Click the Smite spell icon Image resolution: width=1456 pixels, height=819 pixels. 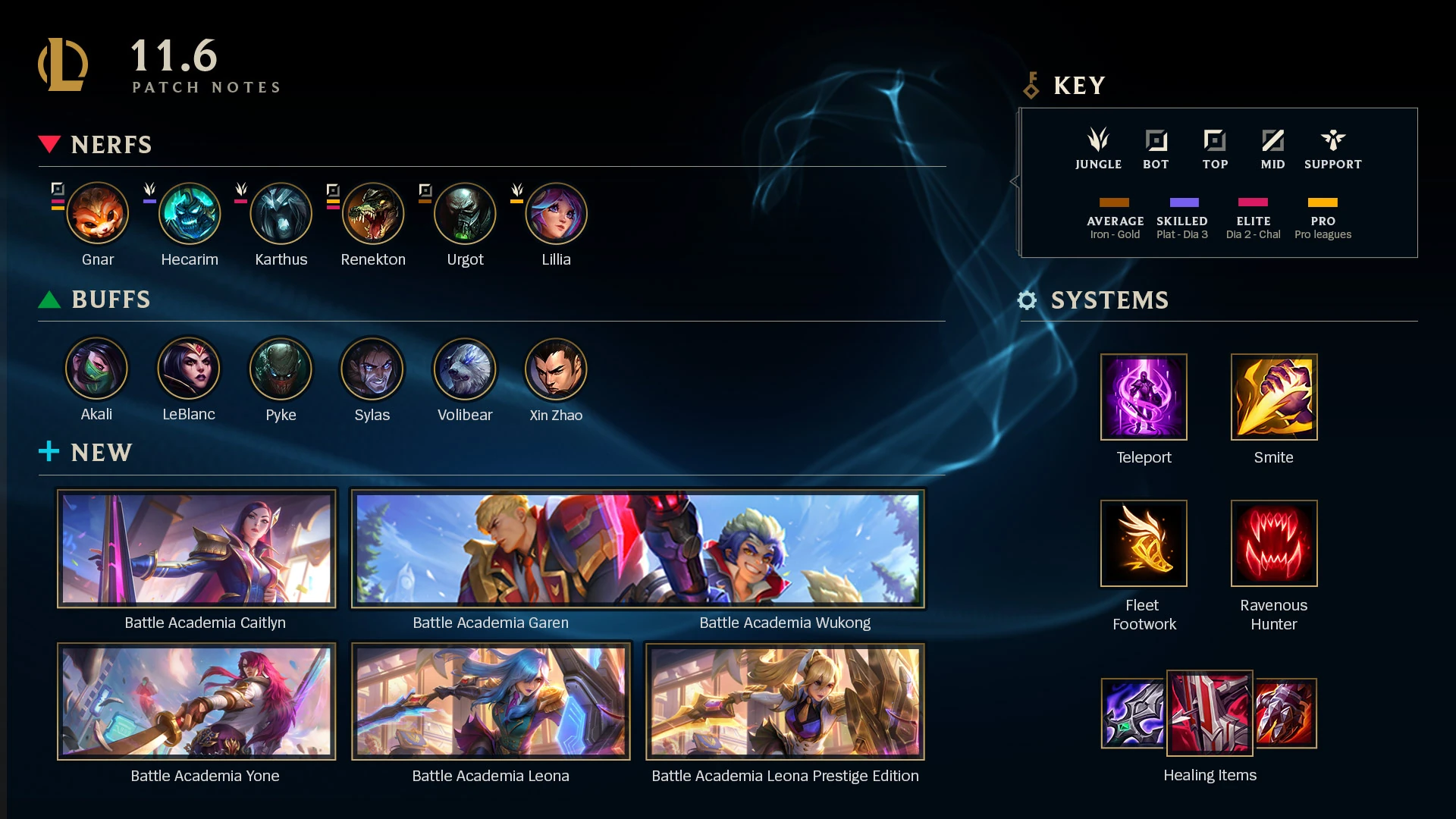[x=1274, y=397]
